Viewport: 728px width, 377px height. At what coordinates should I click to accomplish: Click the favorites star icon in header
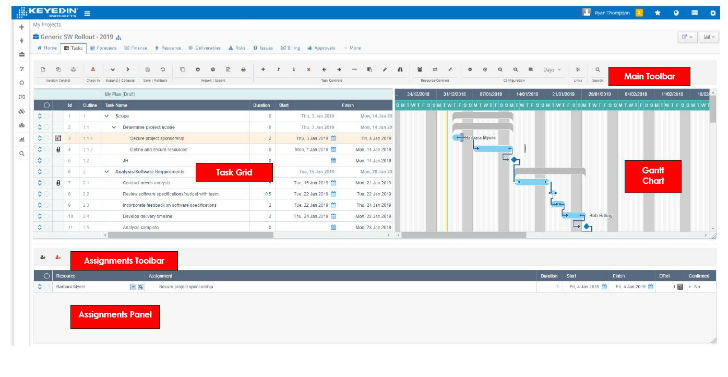657,13
